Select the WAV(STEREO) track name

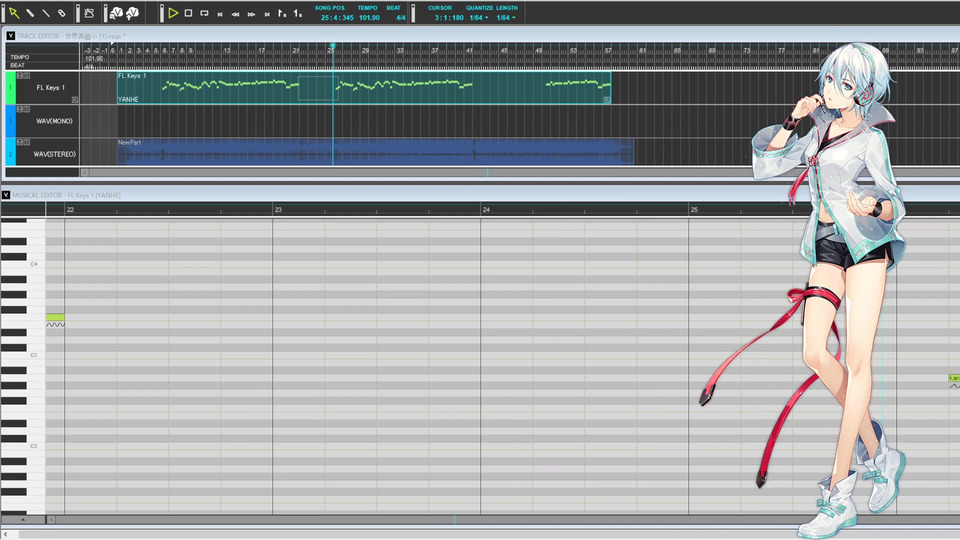point(54,154)
